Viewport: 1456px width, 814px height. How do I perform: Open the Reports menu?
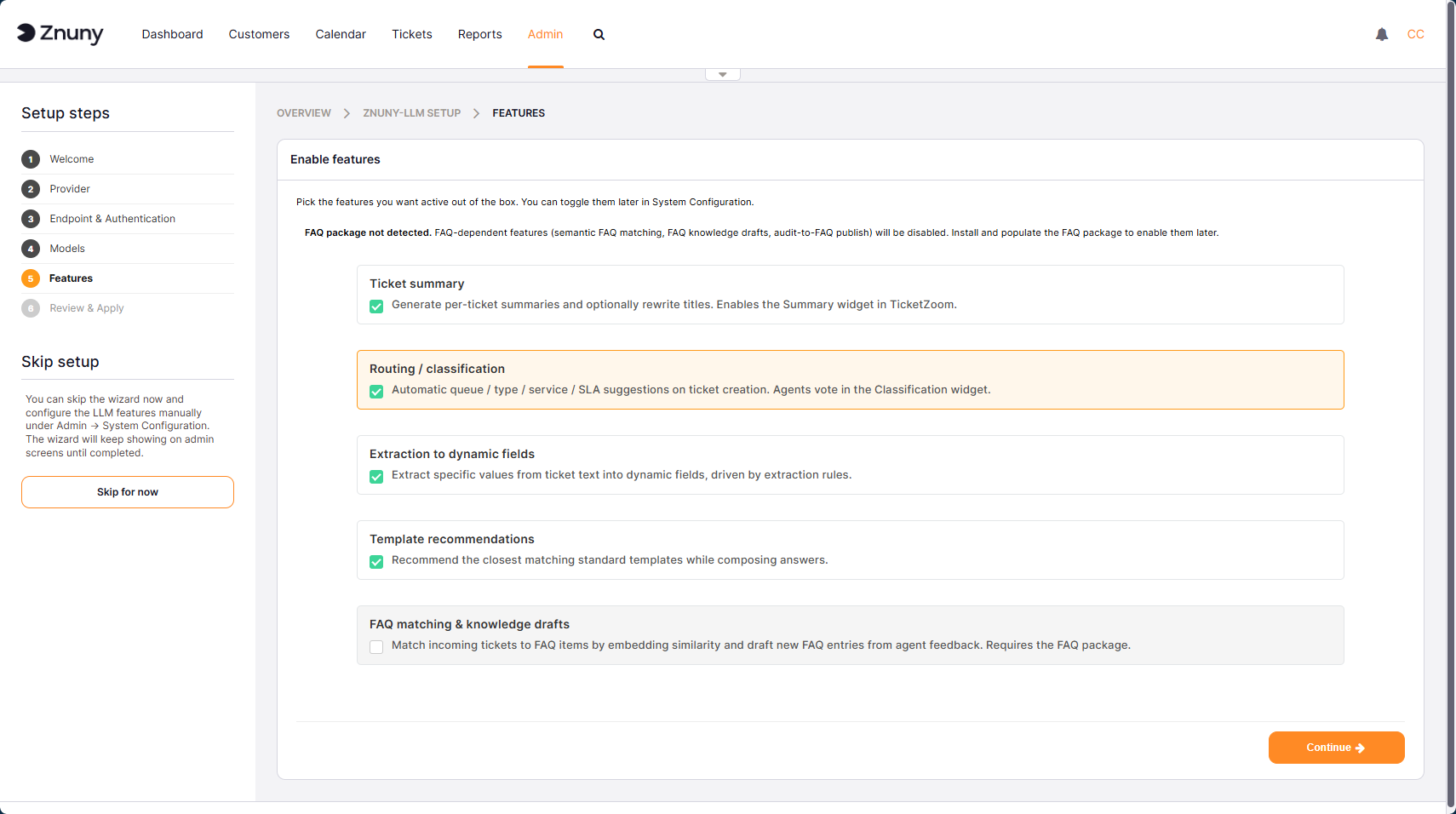[480, 34]
